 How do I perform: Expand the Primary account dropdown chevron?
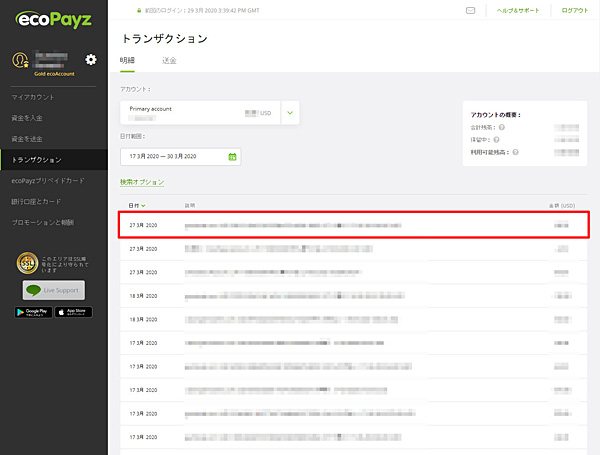pyautogui.click(x=290, y=113)
